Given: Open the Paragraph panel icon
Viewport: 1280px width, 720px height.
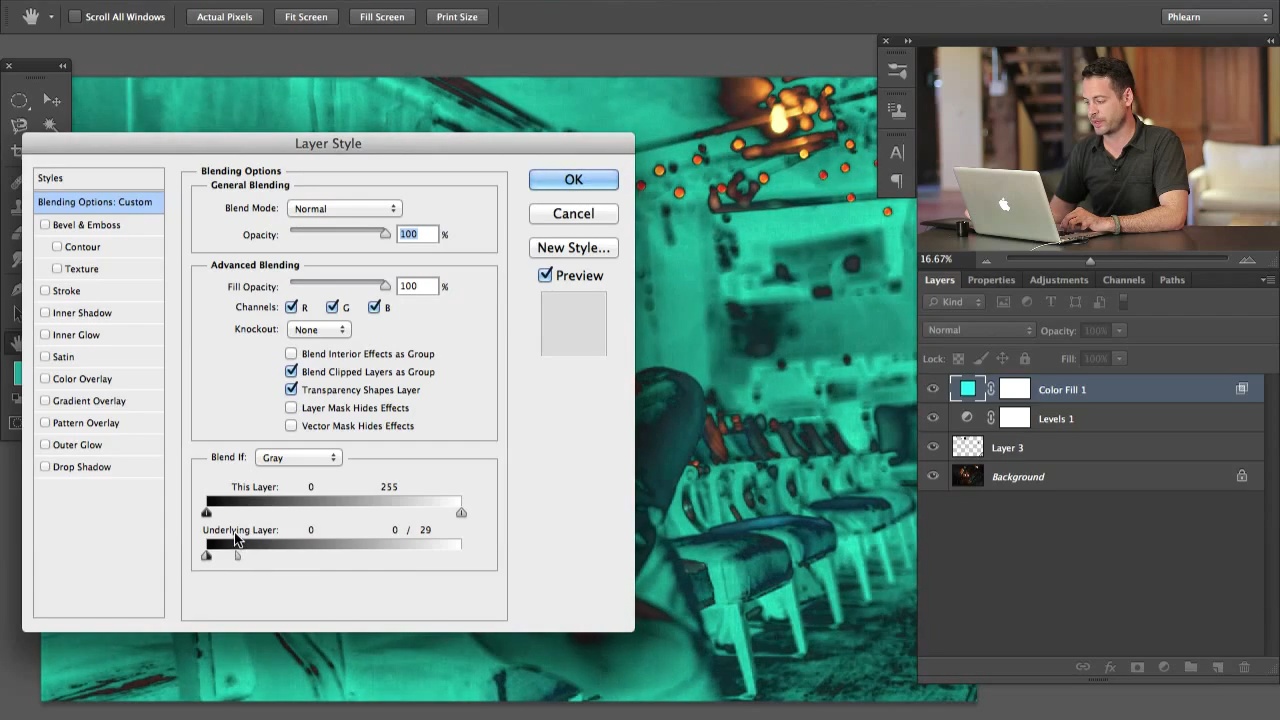Looking at the screenshot, I should point(897,182).
